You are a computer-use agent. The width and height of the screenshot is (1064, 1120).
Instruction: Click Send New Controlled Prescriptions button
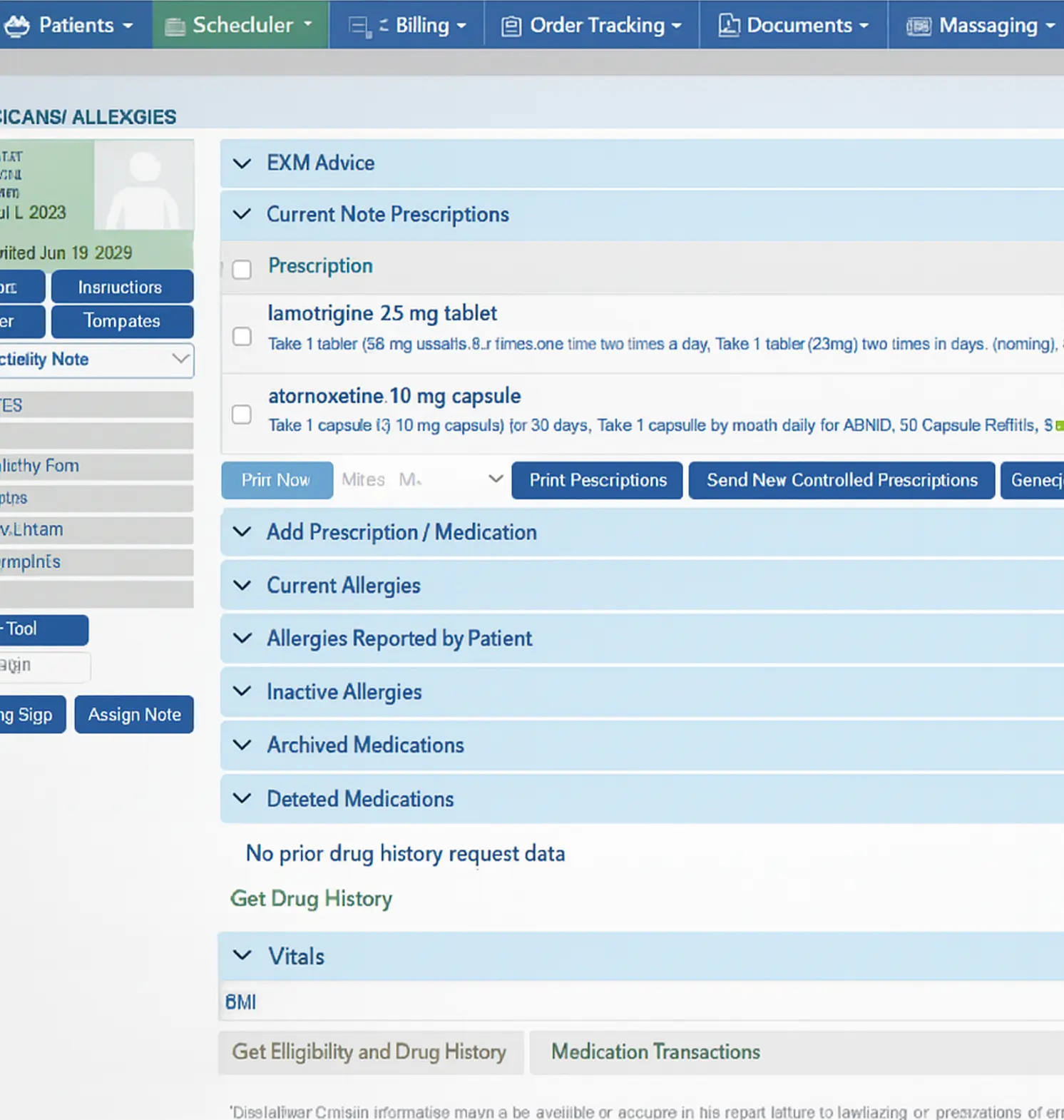[842, 480]
